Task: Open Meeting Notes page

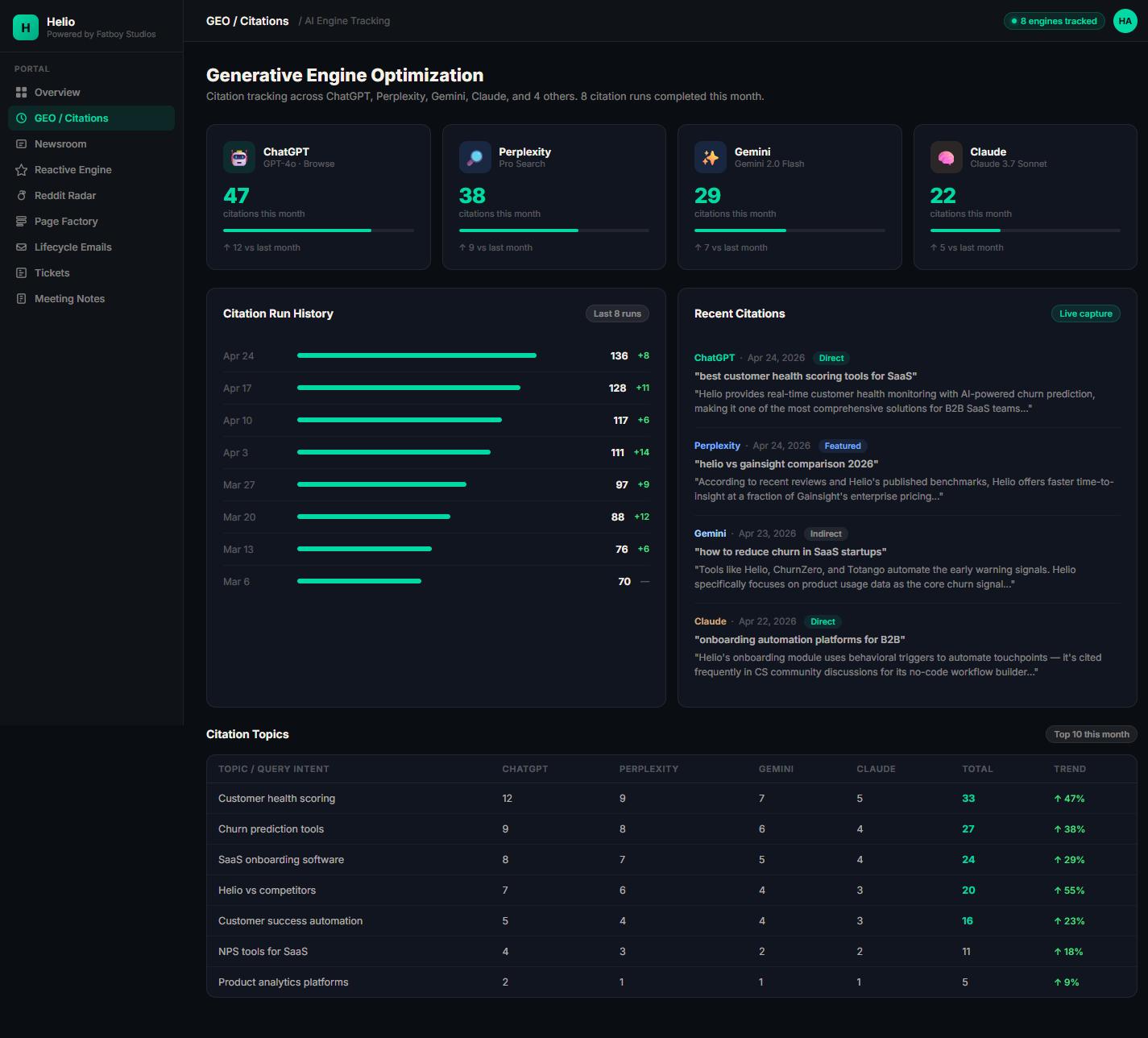Action: click(91, 299)
